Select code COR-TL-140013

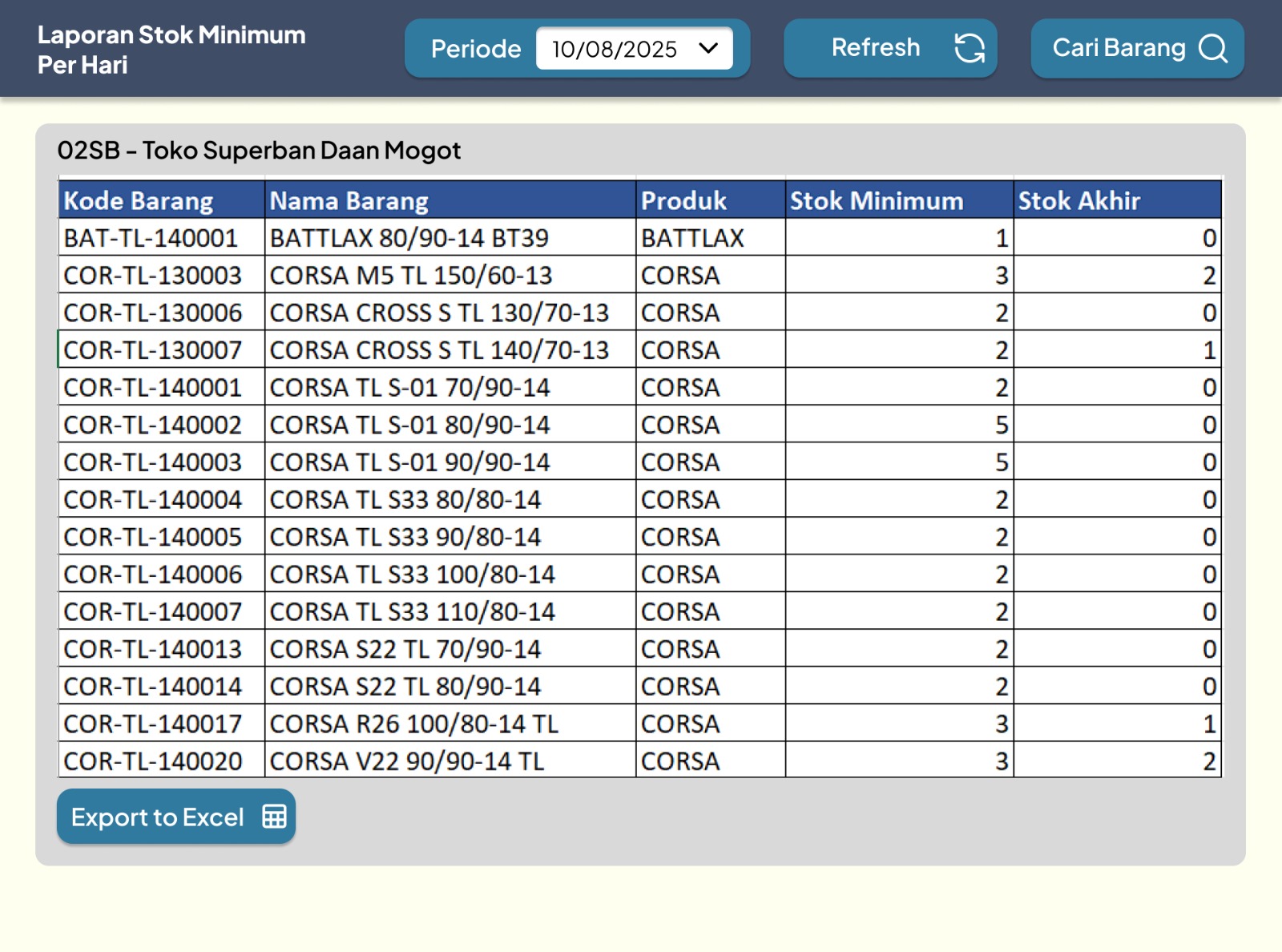pyautogui.click(x=161, y=649)
